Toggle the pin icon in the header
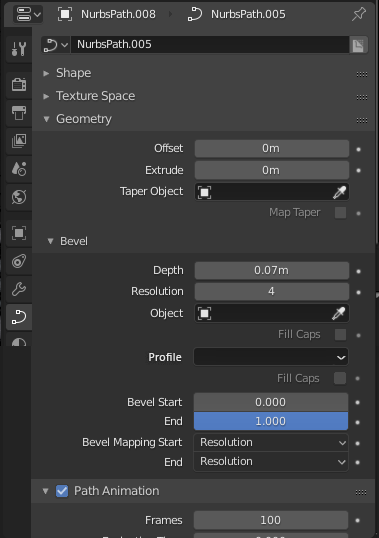Viewport: 379px width, 538px height. pos(359,14)
